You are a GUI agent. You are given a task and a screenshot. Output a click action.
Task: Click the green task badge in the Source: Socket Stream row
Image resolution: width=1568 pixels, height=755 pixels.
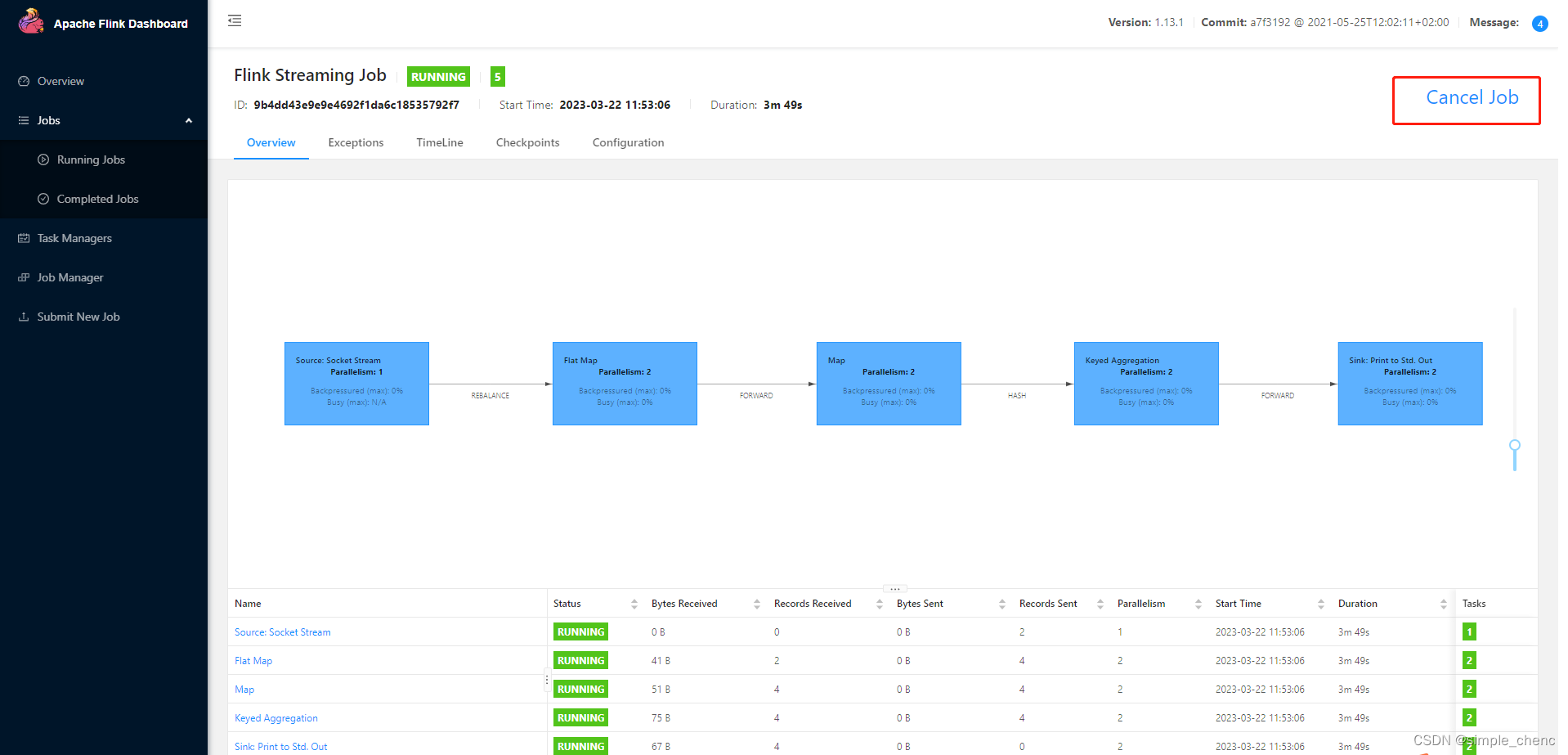pos(1469,631)
